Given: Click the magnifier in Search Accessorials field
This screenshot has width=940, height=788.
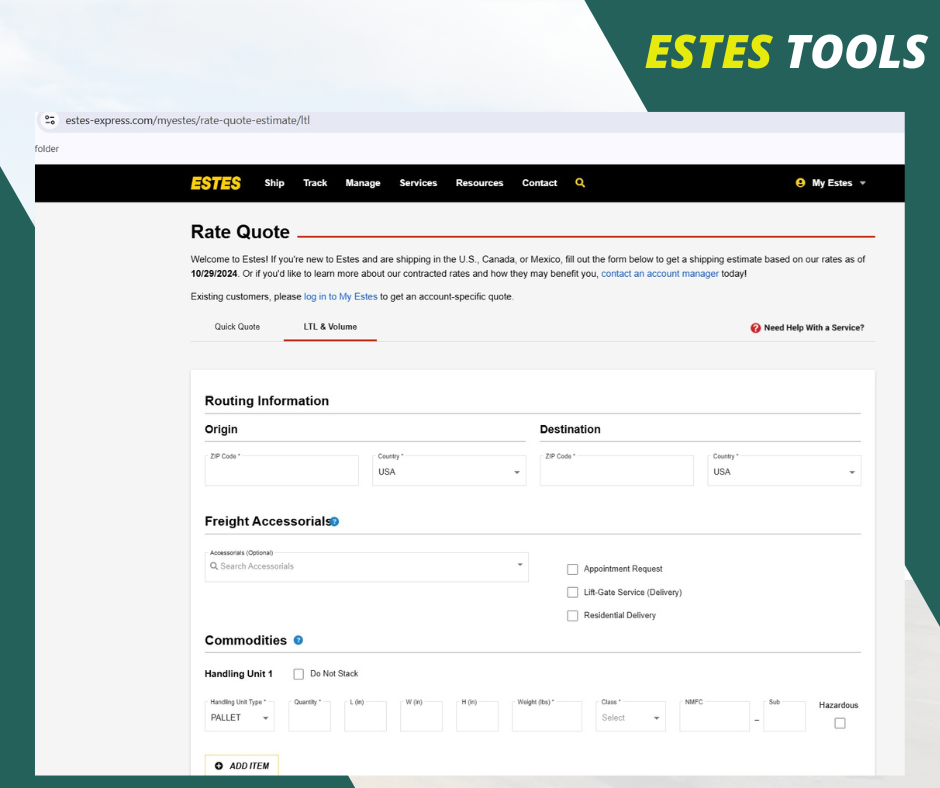Looking at the screenshot, I should coord(214,566).
